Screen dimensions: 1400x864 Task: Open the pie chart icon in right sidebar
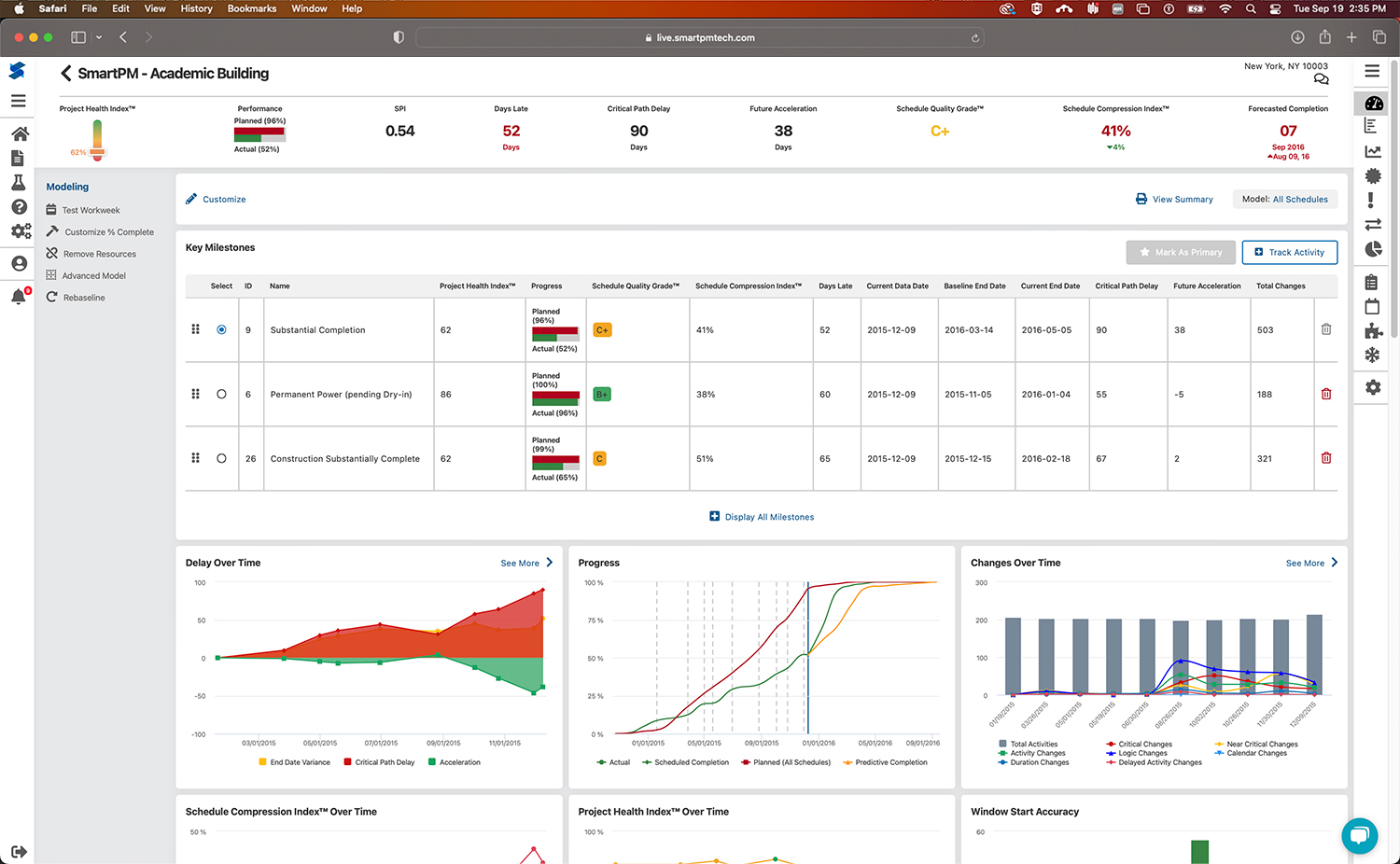[1373, 249]
